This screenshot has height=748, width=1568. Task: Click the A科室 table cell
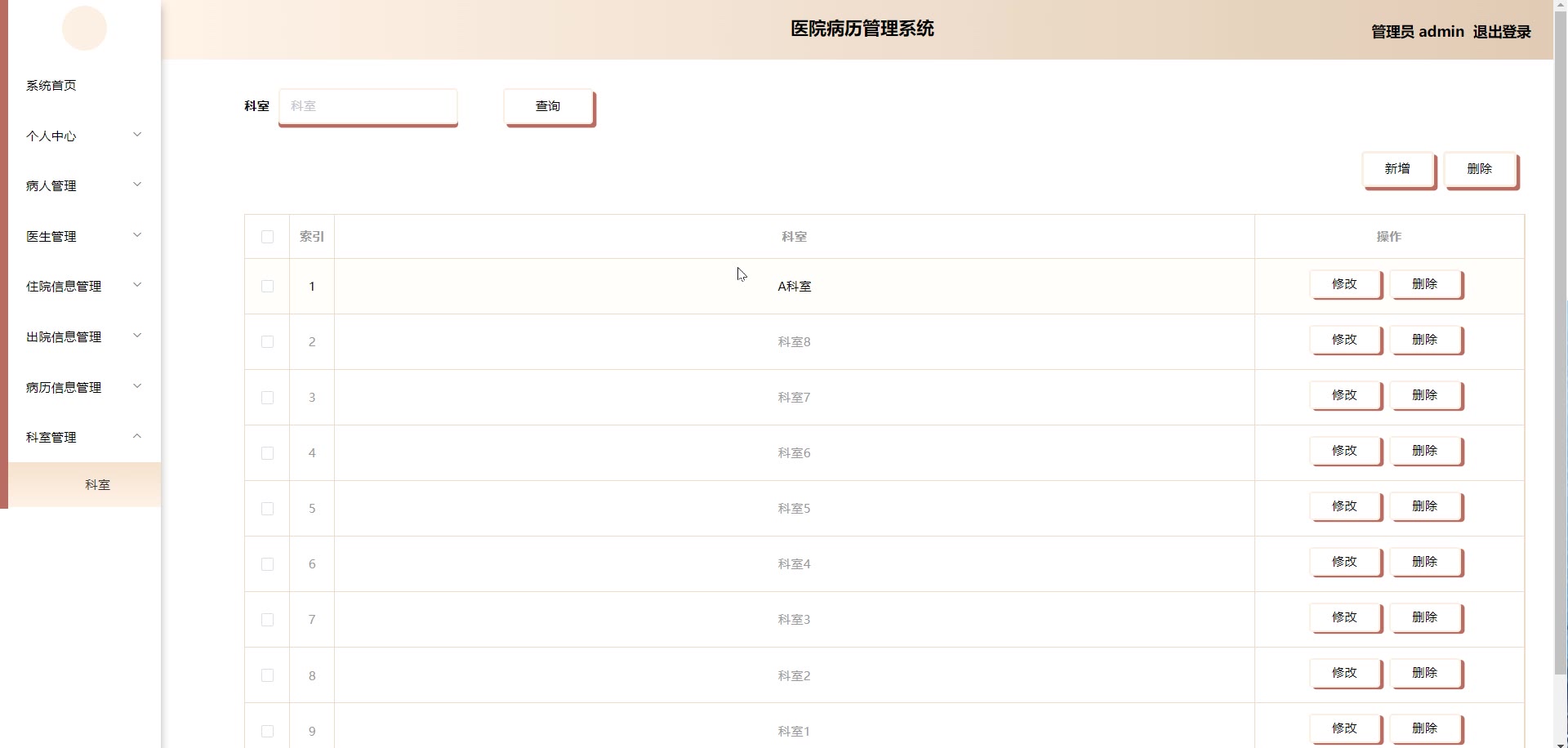(794, 287)
